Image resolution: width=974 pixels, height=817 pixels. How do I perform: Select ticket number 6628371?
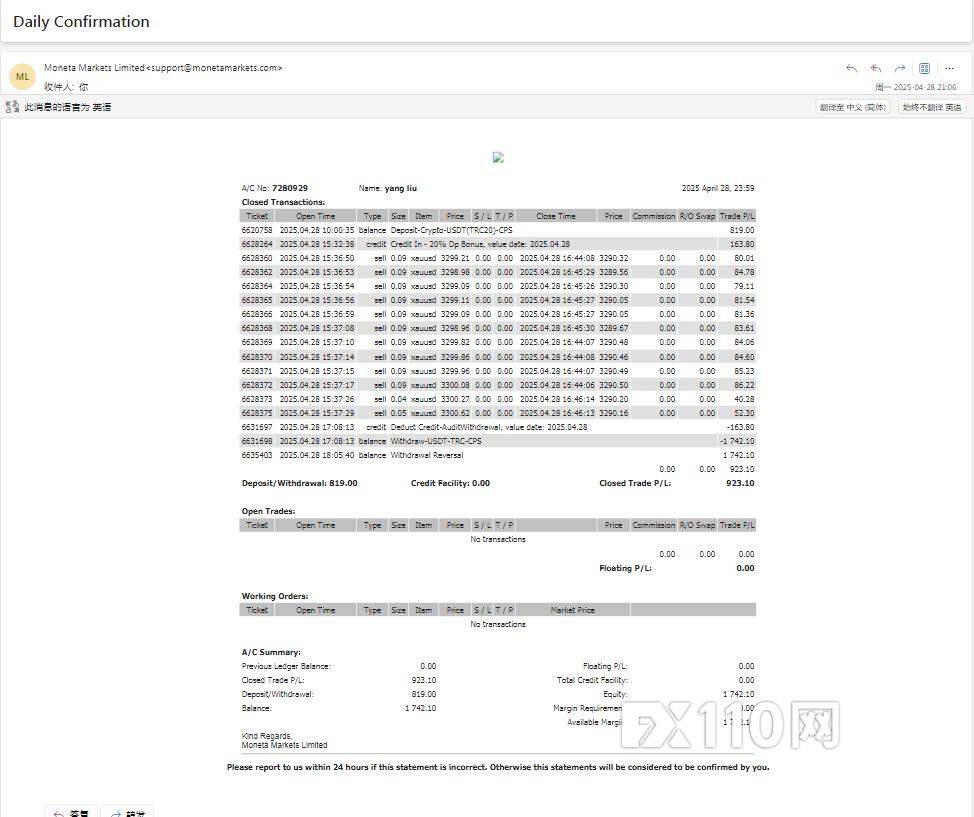click(257, 371)
